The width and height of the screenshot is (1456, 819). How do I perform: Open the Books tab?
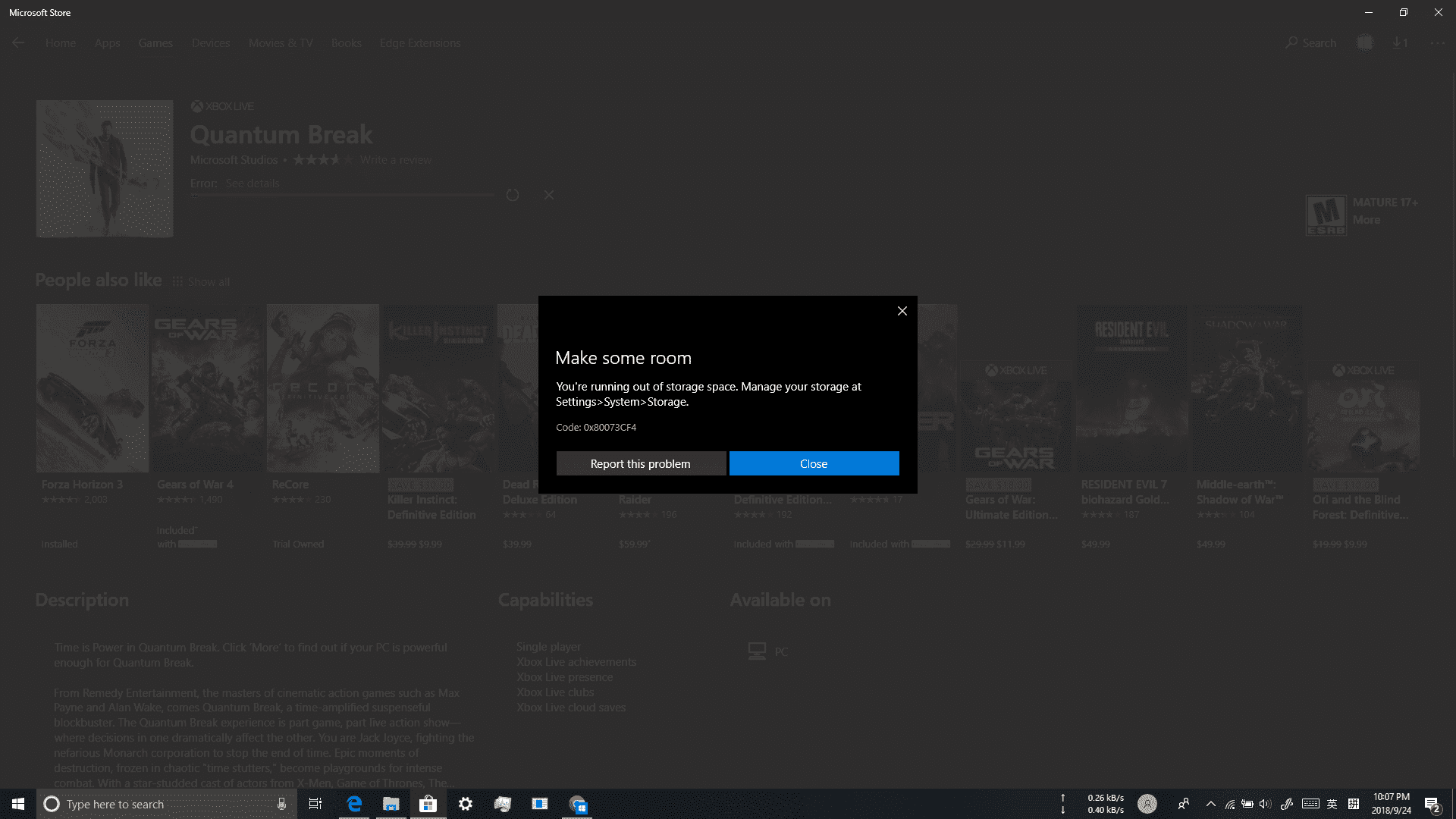pyautogui.click(x=346, y=43)
